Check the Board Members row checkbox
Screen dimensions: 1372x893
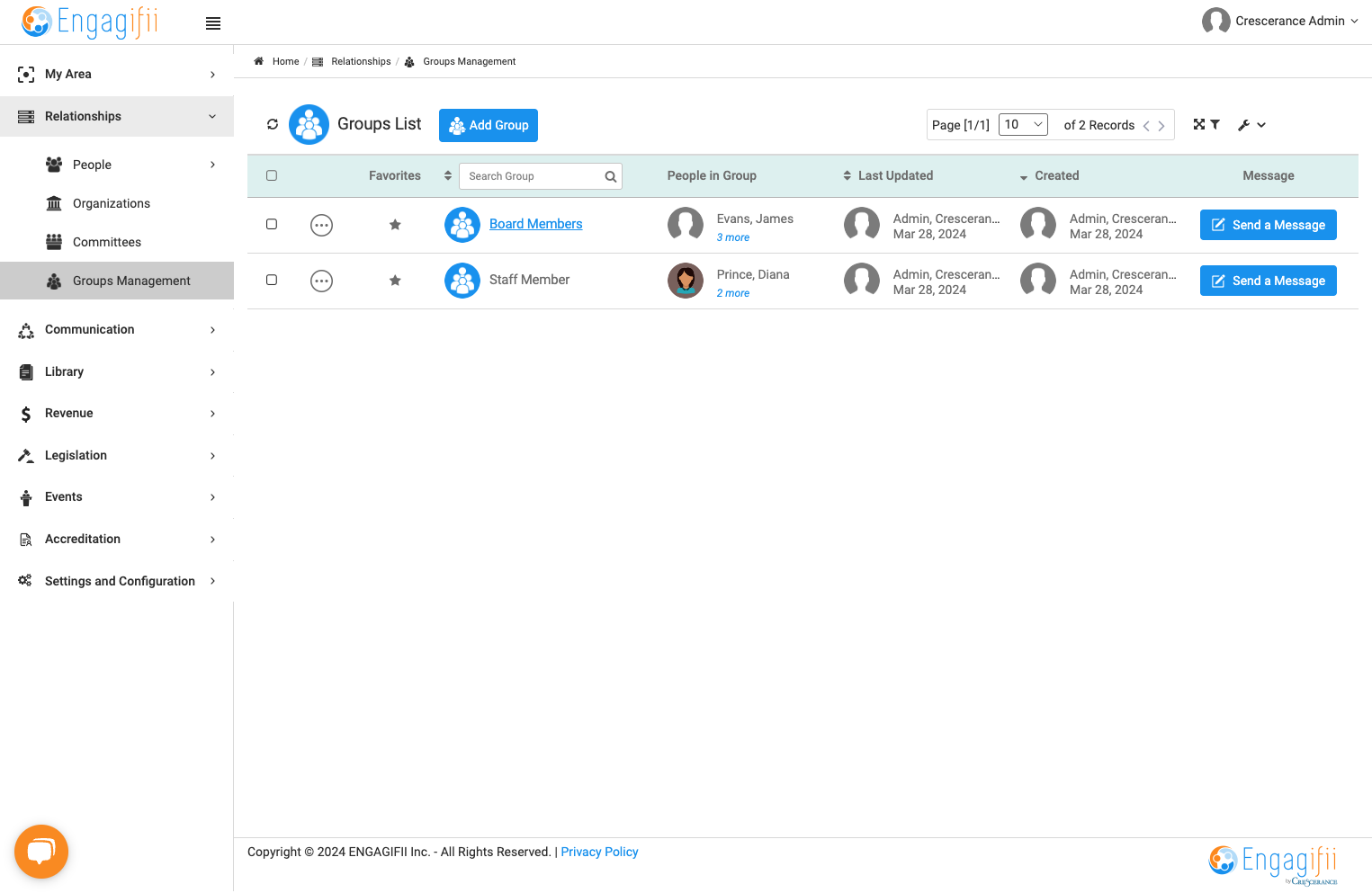point(272,224)
